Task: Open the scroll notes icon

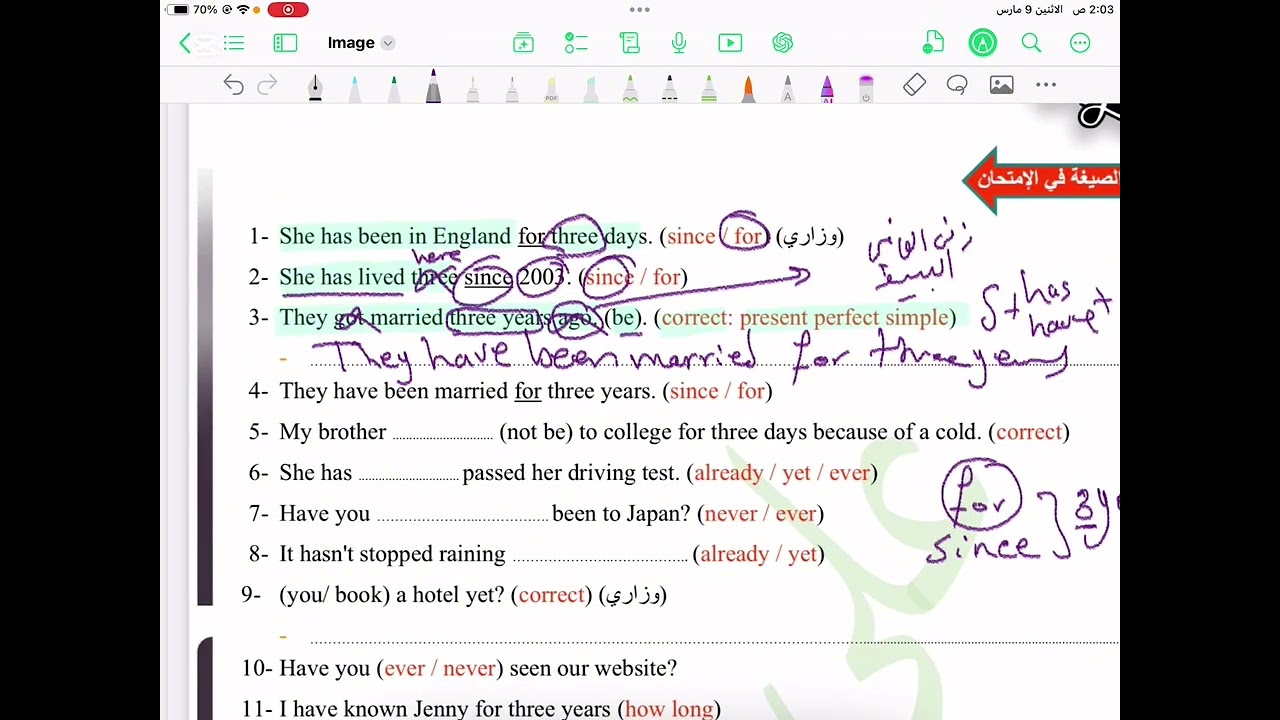Action: click(629, 43)
